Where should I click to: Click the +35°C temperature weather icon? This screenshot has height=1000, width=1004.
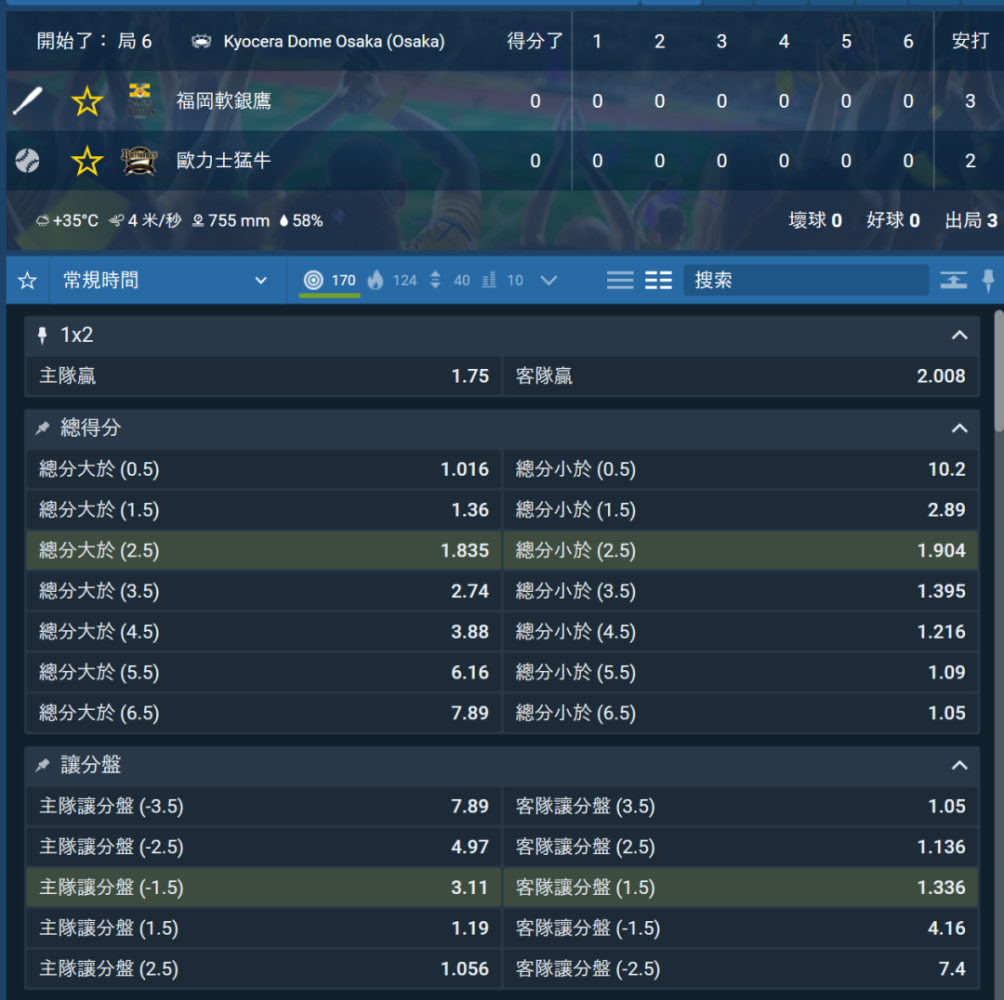[42, 222]
